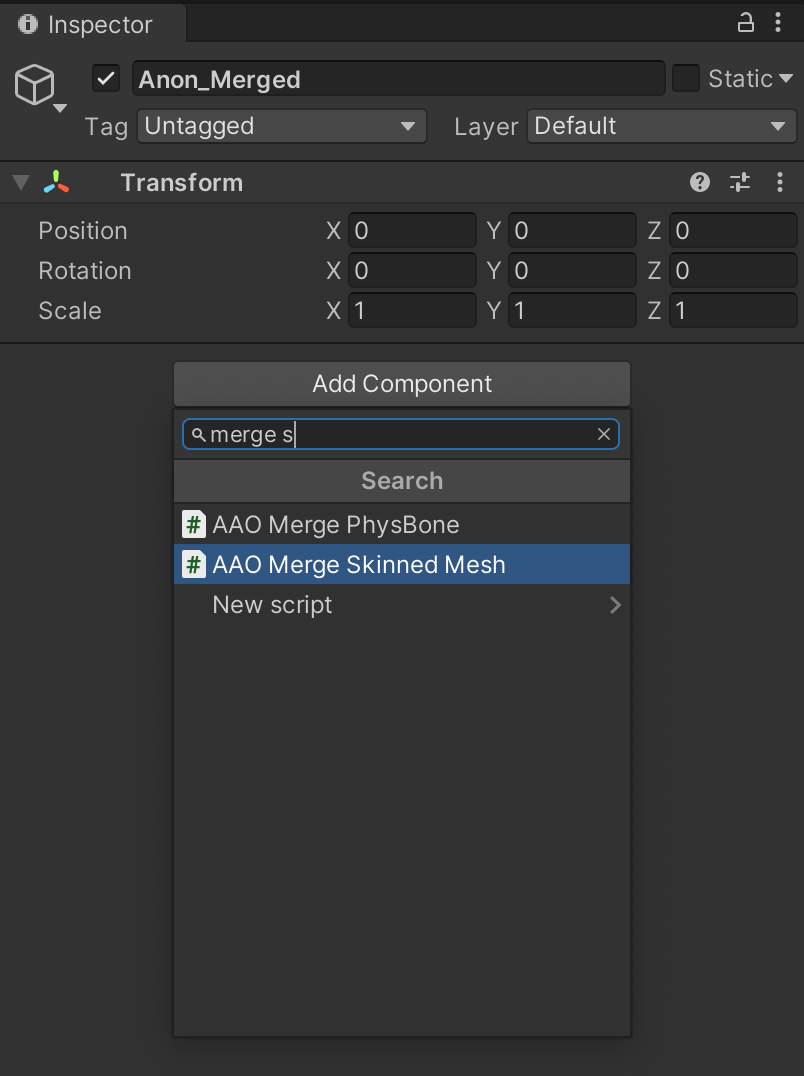This screenshot has height=1076, width=804.
Task: Click the AAO Merge PhysBone script icon
Action: pos(193,524)
